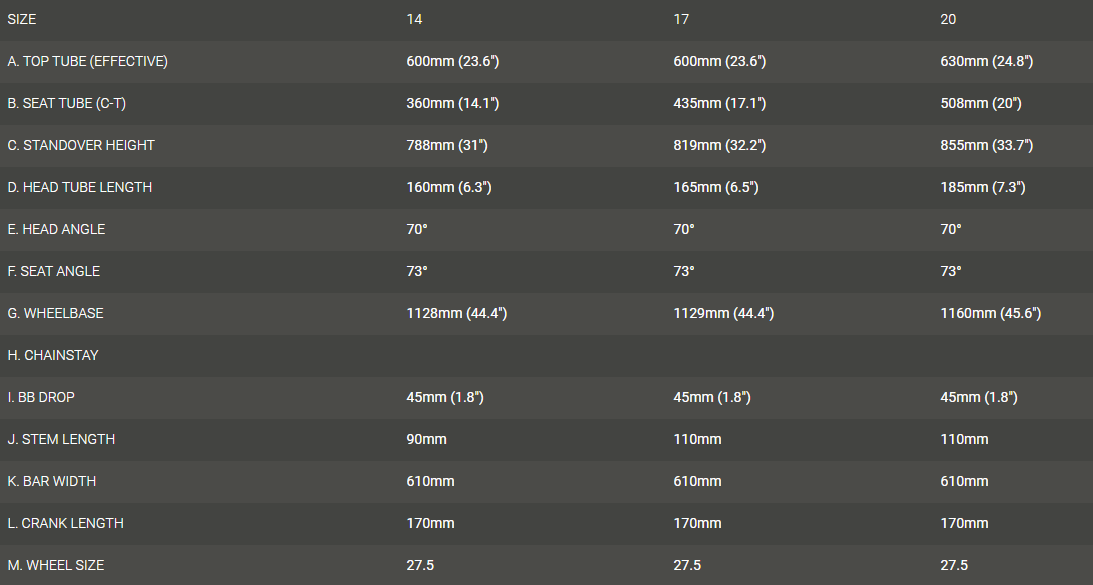This screenshot has width=1093, height=585.
Task: Select the 788mm (31") standover value
Action: point(447,146)
